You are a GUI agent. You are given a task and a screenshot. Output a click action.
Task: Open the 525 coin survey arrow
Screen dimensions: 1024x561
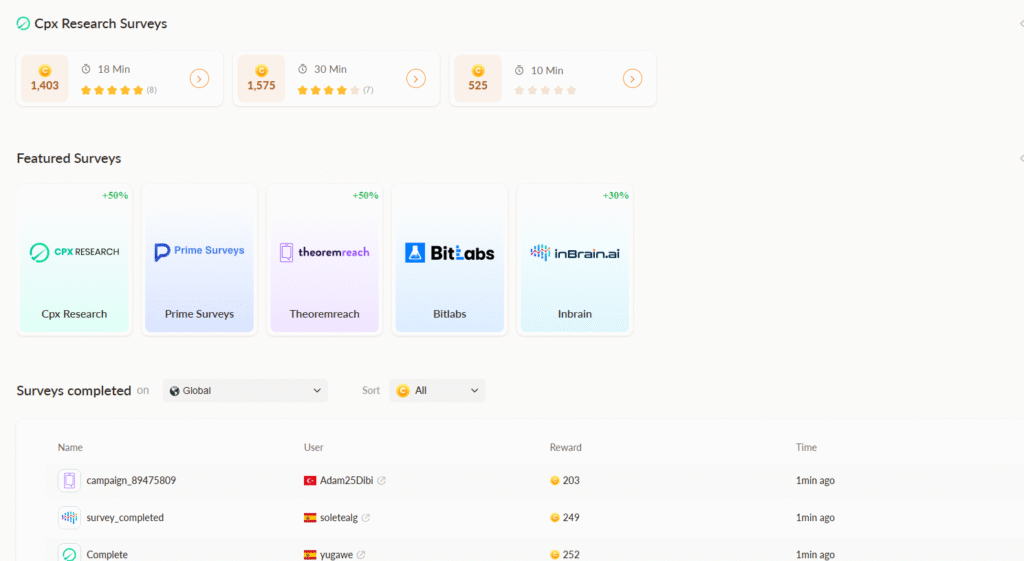tap(632, 78)
